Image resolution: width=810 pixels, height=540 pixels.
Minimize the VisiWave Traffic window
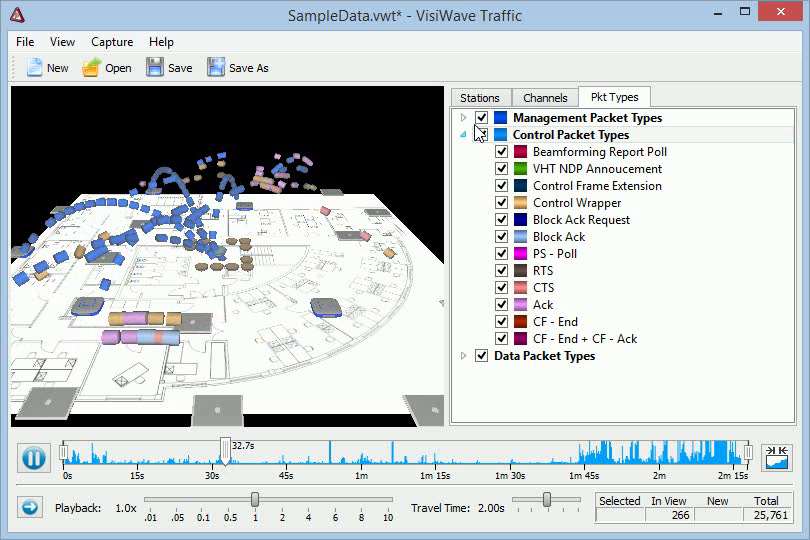tap(718, 12)
